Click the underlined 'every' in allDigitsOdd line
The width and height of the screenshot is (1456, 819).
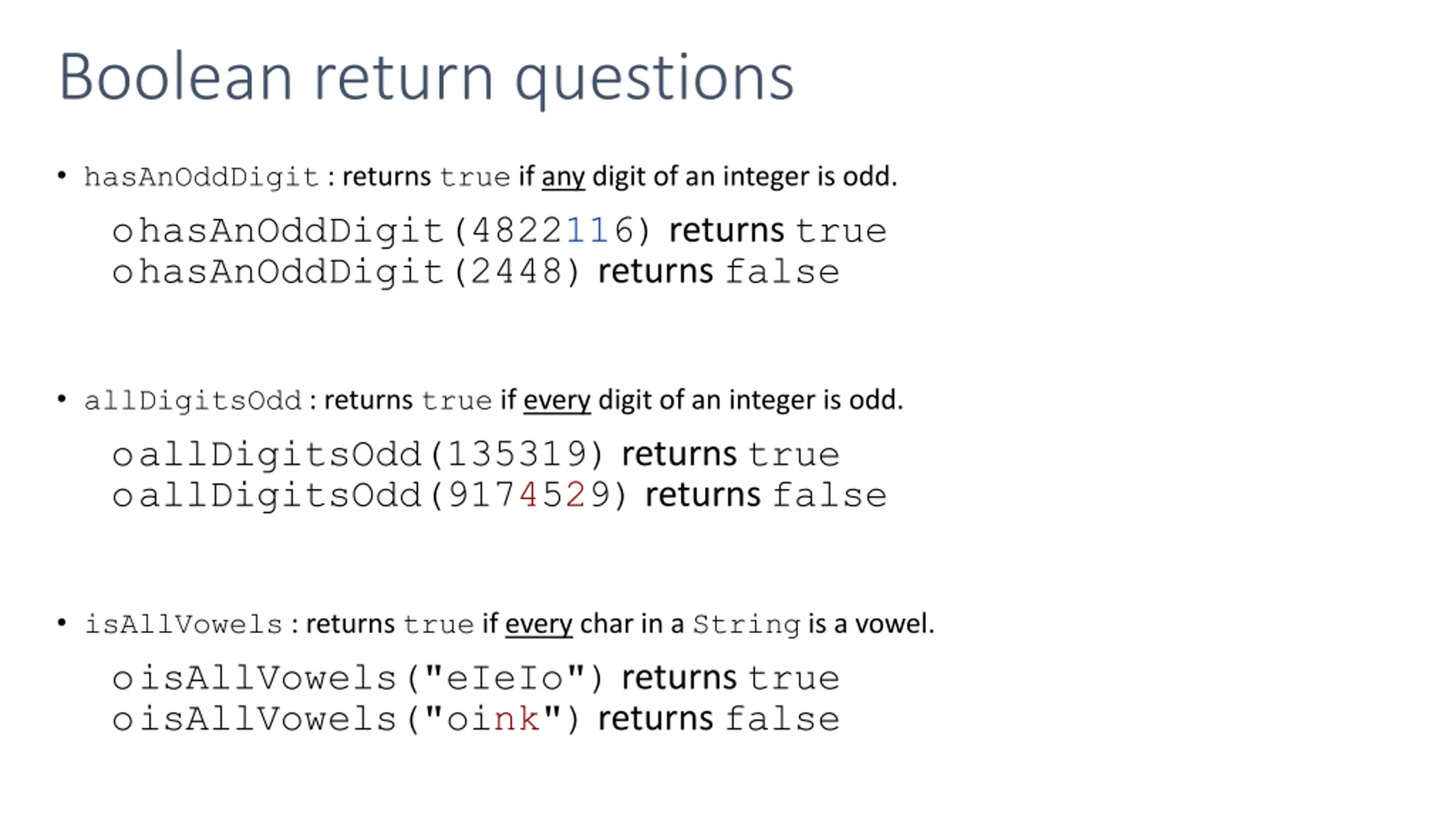(x=557, y=401)
